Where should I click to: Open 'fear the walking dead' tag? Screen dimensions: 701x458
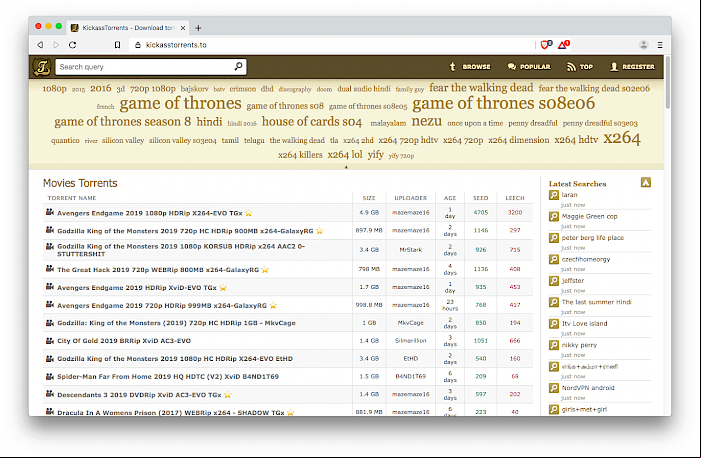tap(481, 88)
